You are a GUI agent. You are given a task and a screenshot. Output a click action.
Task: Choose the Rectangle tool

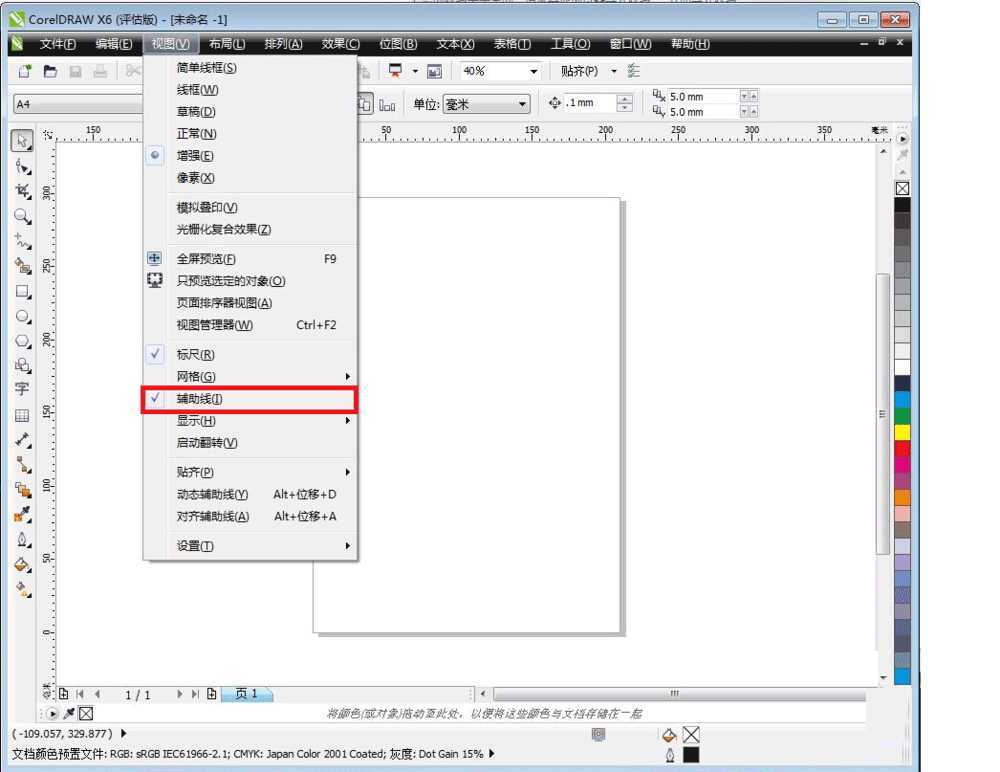click(x=21, y=291)
